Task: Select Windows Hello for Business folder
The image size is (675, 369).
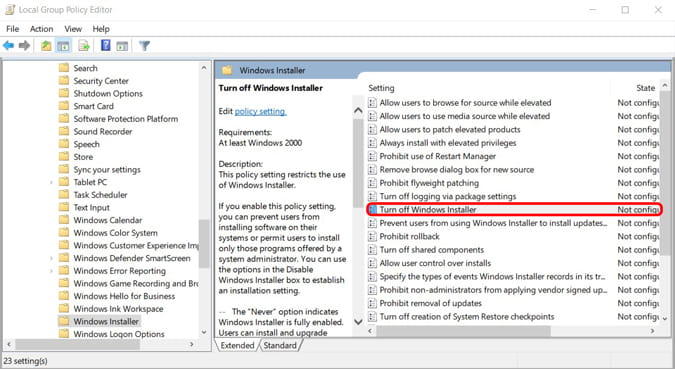Action: click(124, 296)
